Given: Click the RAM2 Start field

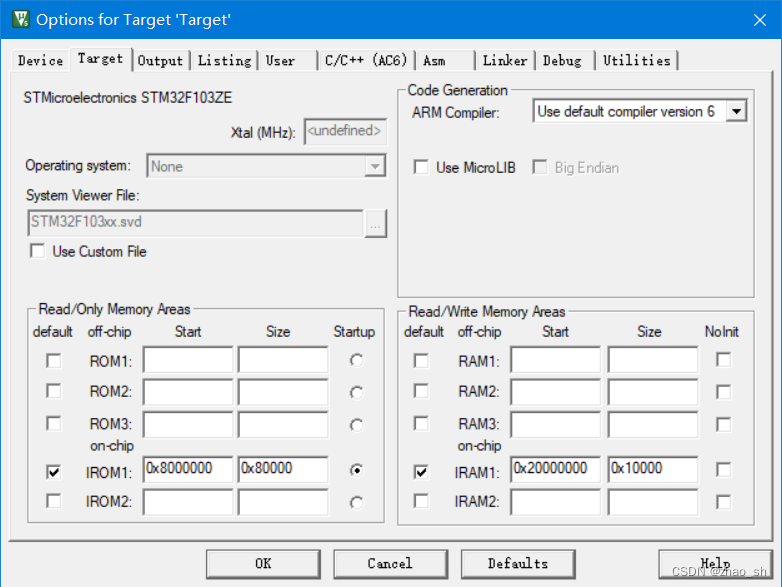Looking at the screenshot, I should (x=556, y=391).
